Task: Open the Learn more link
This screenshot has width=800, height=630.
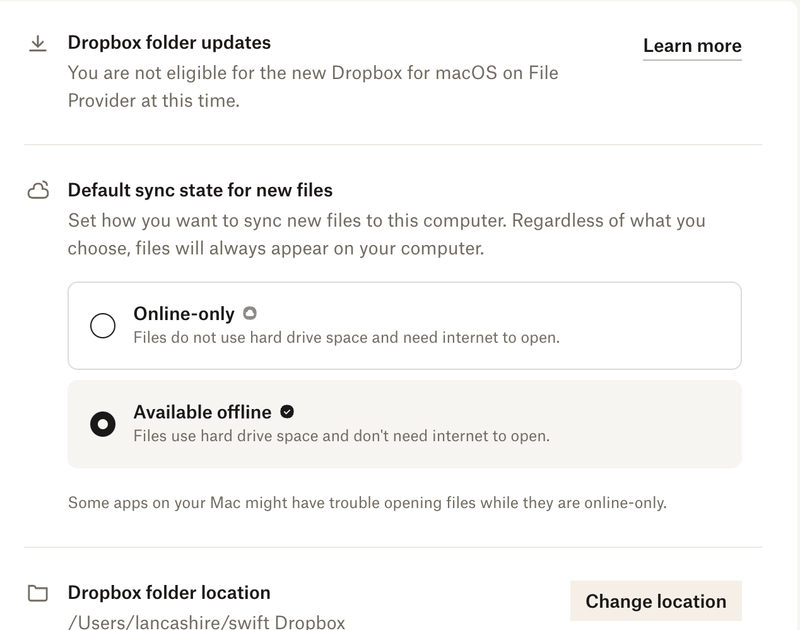Action: pyautogui.click(x=692, y=46)
